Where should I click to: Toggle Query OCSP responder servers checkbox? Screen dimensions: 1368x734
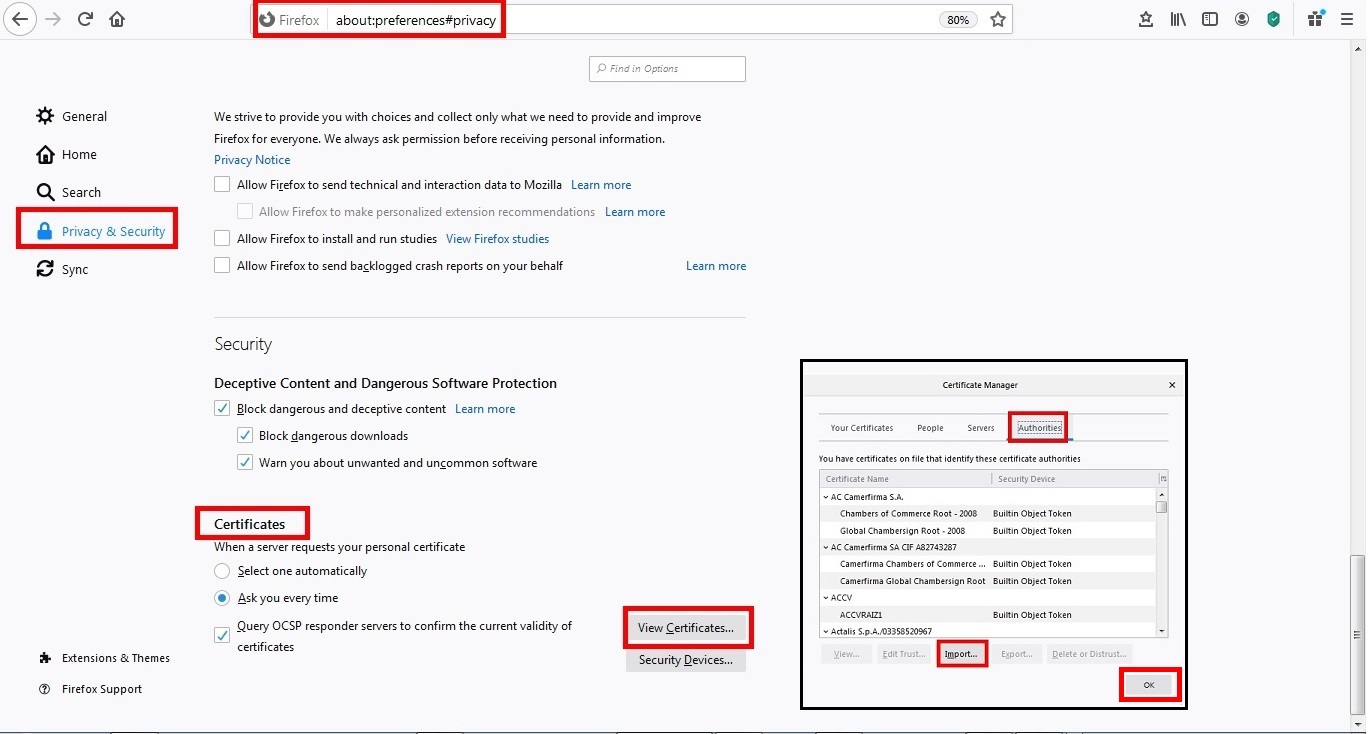coord(222,635)
